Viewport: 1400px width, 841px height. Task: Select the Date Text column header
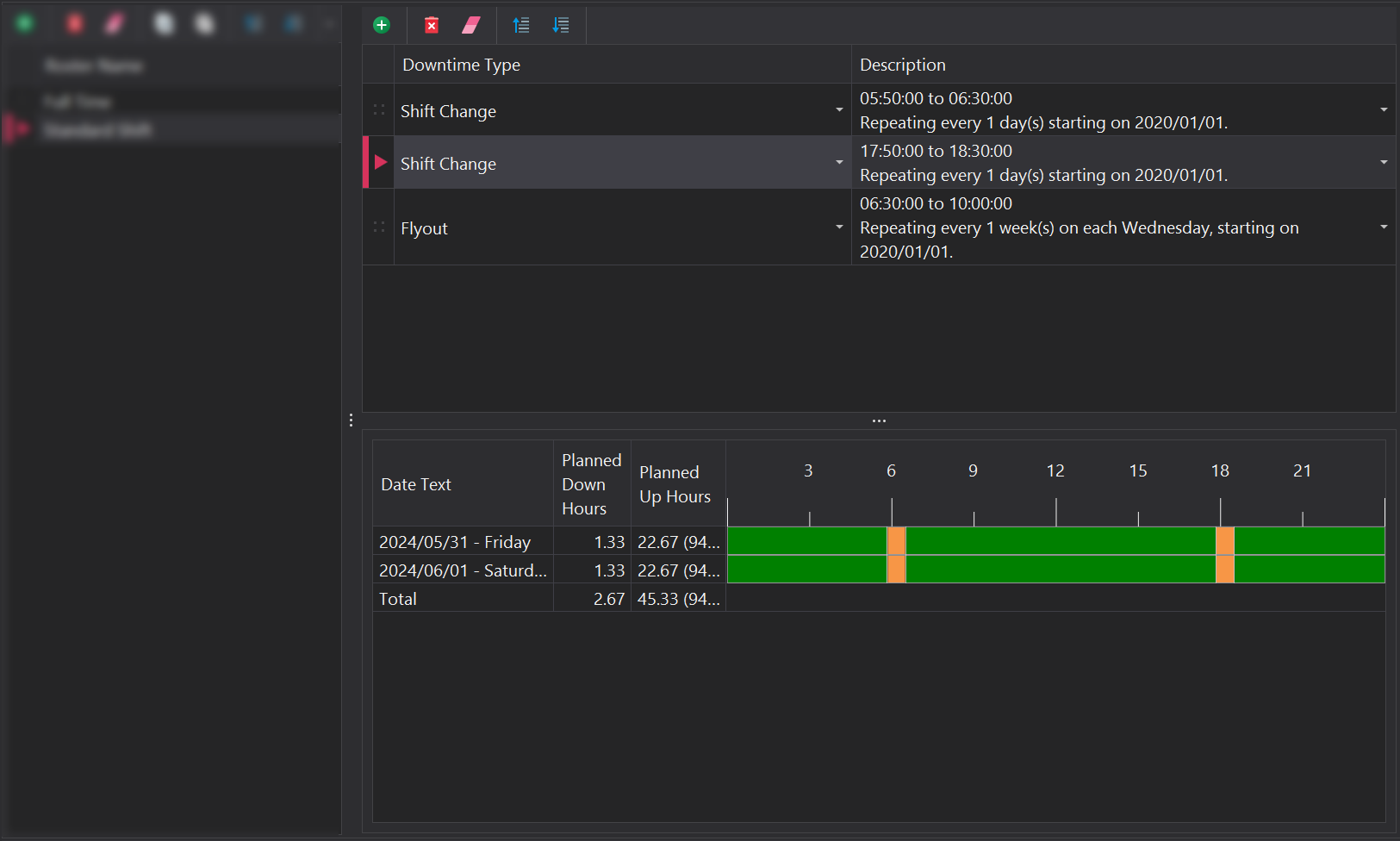416,484
